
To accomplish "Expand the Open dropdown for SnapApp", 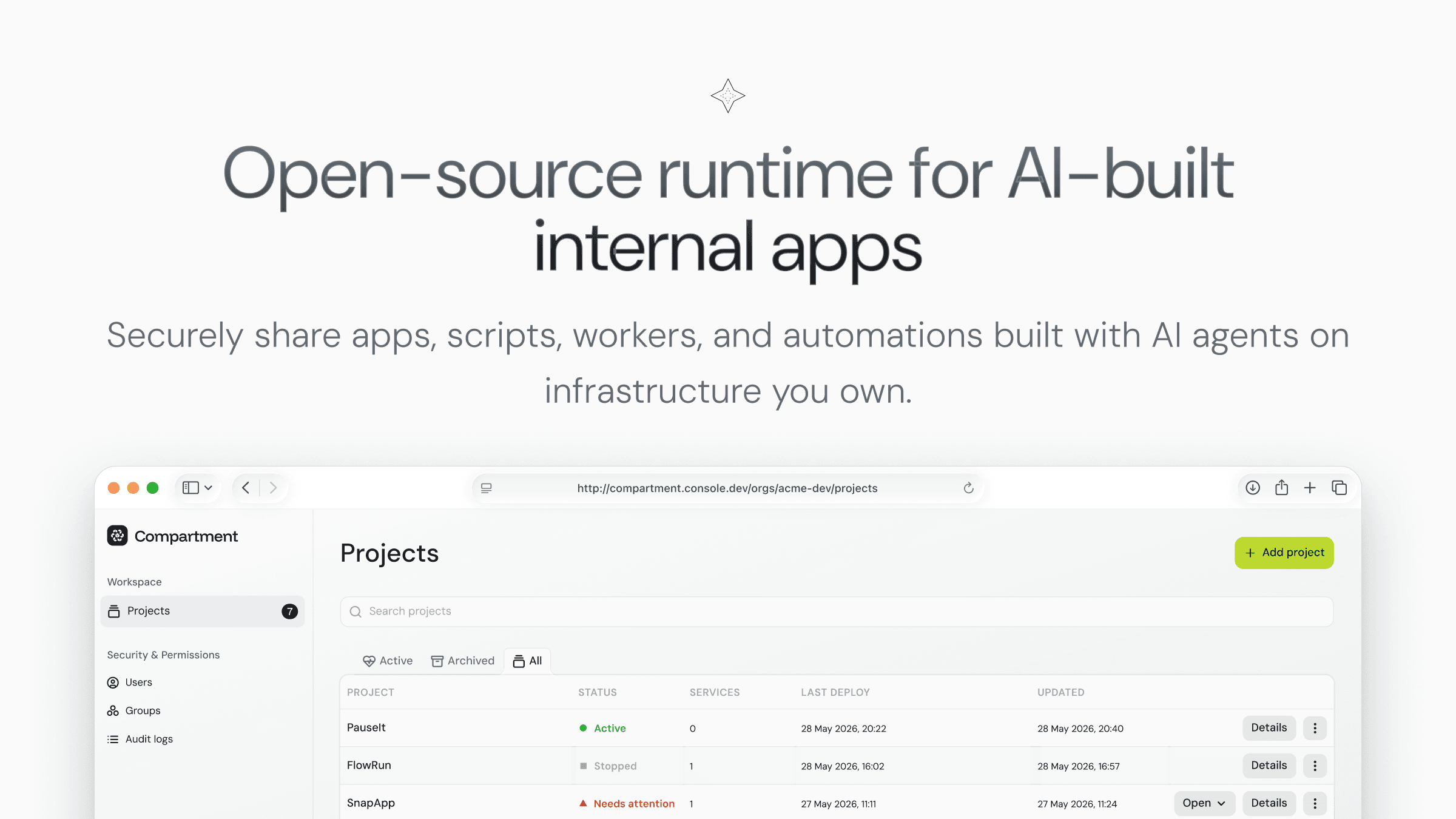I will [1205, 803].
